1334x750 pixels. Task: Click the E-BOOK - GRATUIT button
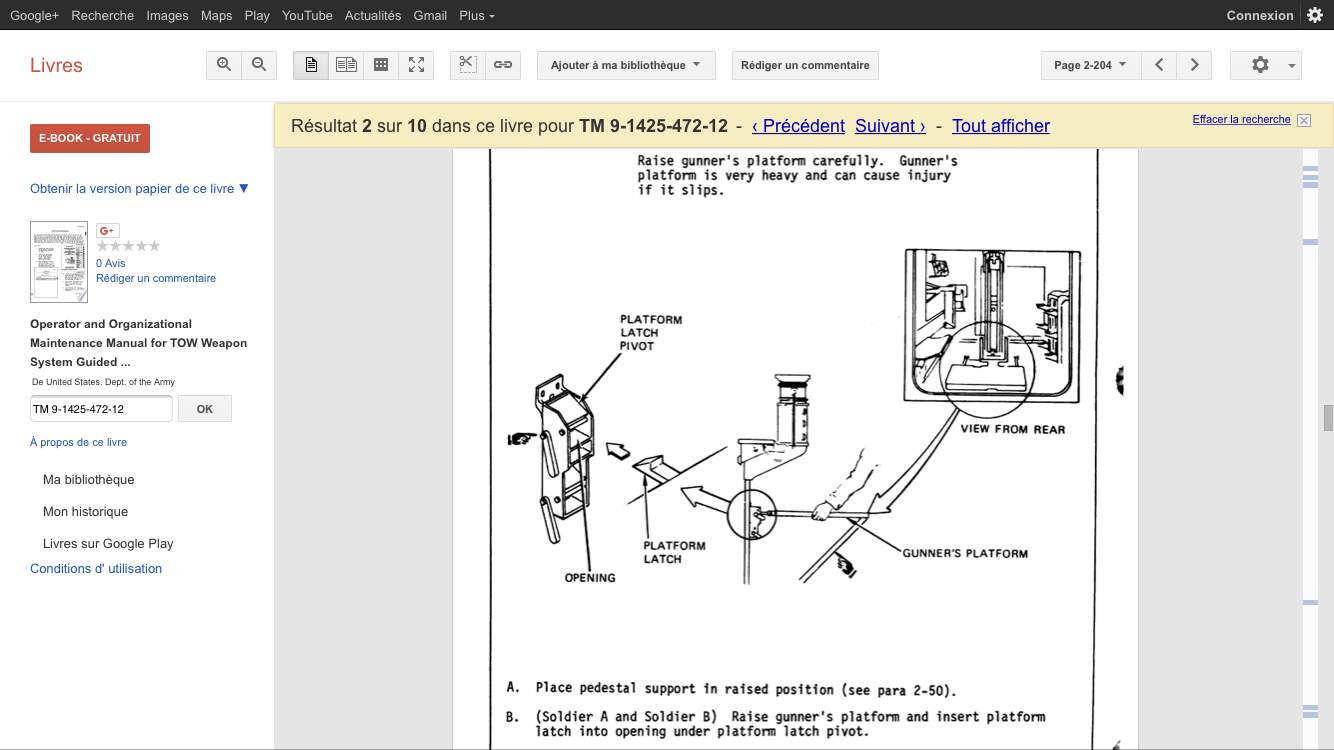pyautogui.click(x=90, y=138)
